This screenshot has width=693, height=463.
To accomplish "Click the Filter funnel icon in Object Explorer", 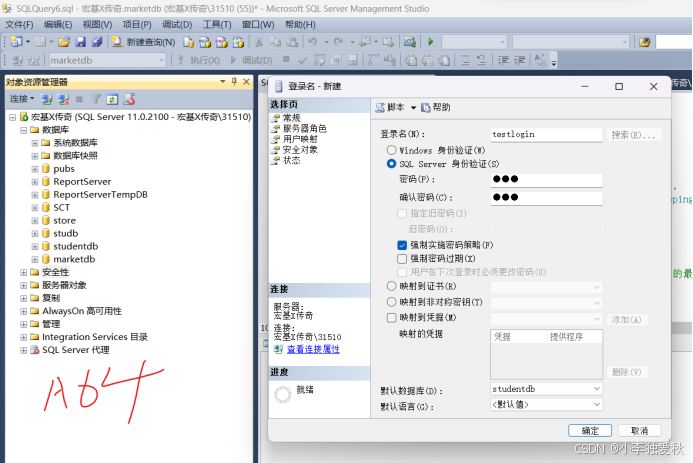I will click(95, 99).
